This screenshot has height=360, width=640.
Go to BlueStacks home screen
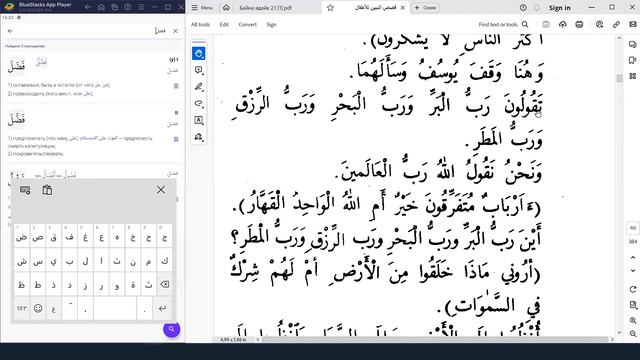(101, 7)
